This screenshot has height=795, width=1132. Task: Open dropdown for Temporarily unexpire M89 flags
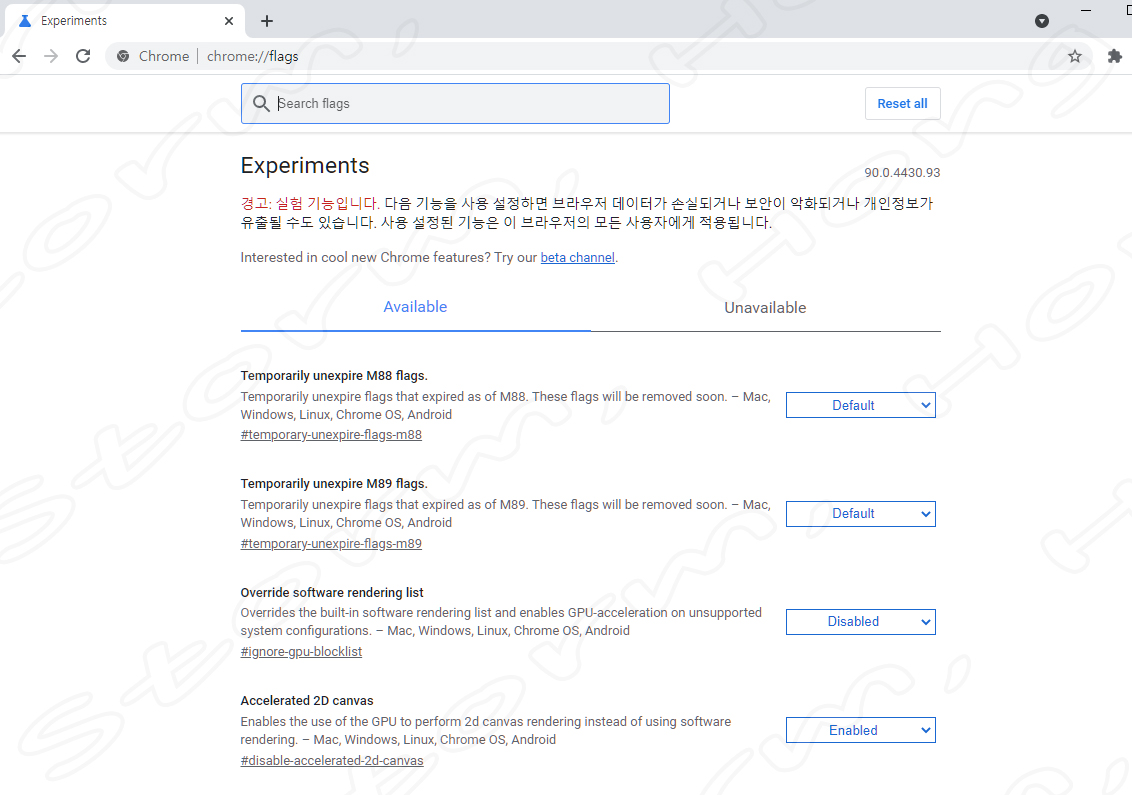[861, 513]
